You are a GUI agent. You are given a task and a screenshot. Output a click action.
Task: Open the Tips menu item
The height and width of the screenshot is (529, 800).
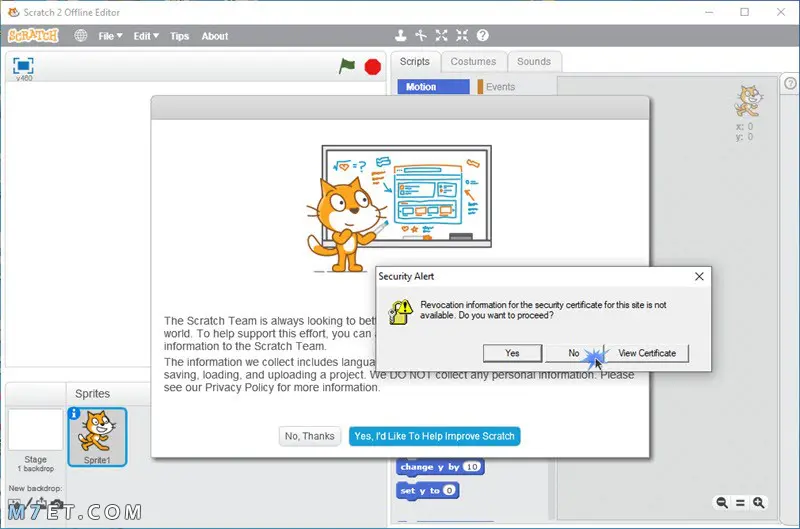180,36
